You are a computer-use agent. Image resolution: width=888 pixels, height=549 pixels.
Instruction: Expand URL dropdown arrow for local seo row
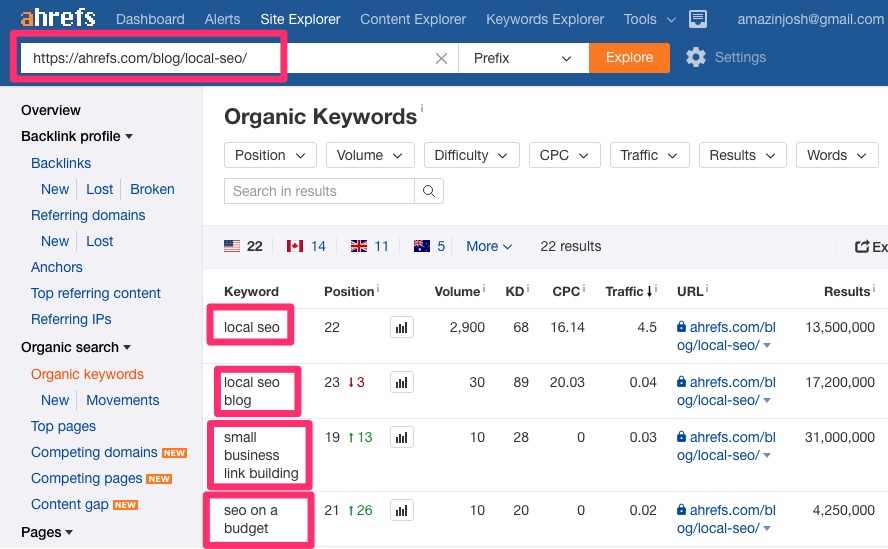tap(767, 346)
